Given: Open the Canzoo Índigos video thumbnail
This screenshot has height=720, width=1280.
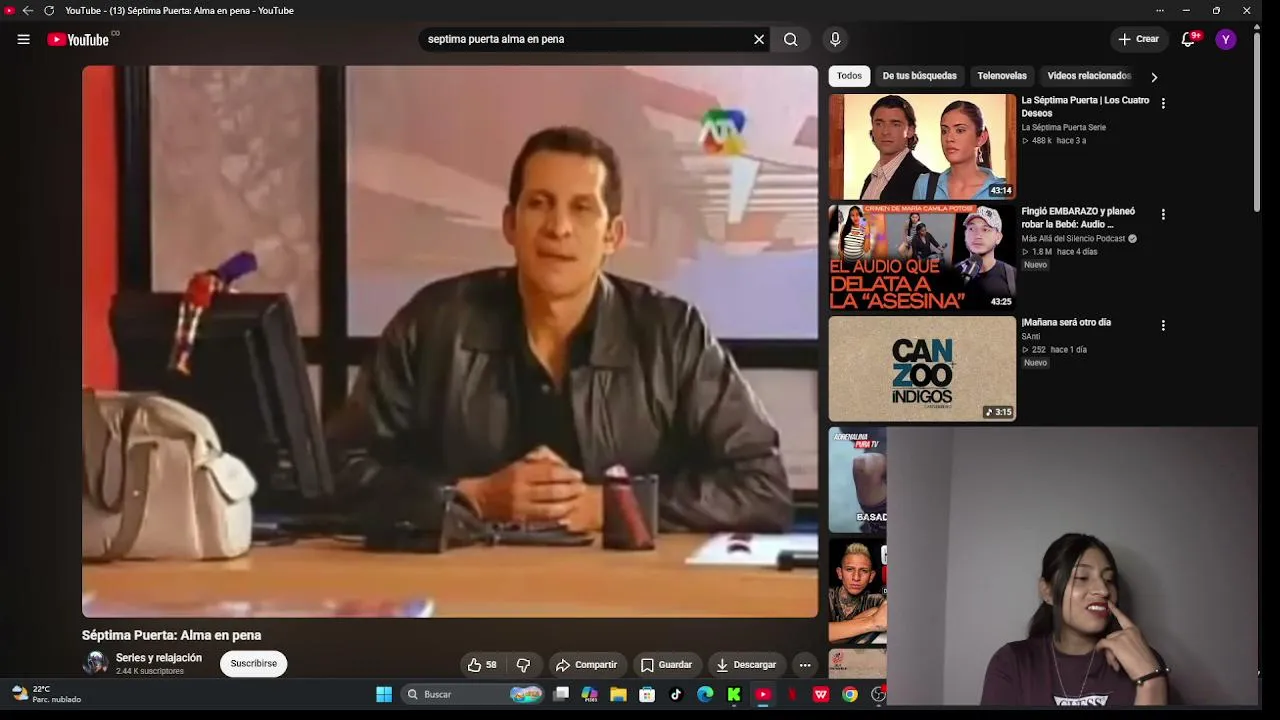Looking at the screenshot, I should [922, 369].
